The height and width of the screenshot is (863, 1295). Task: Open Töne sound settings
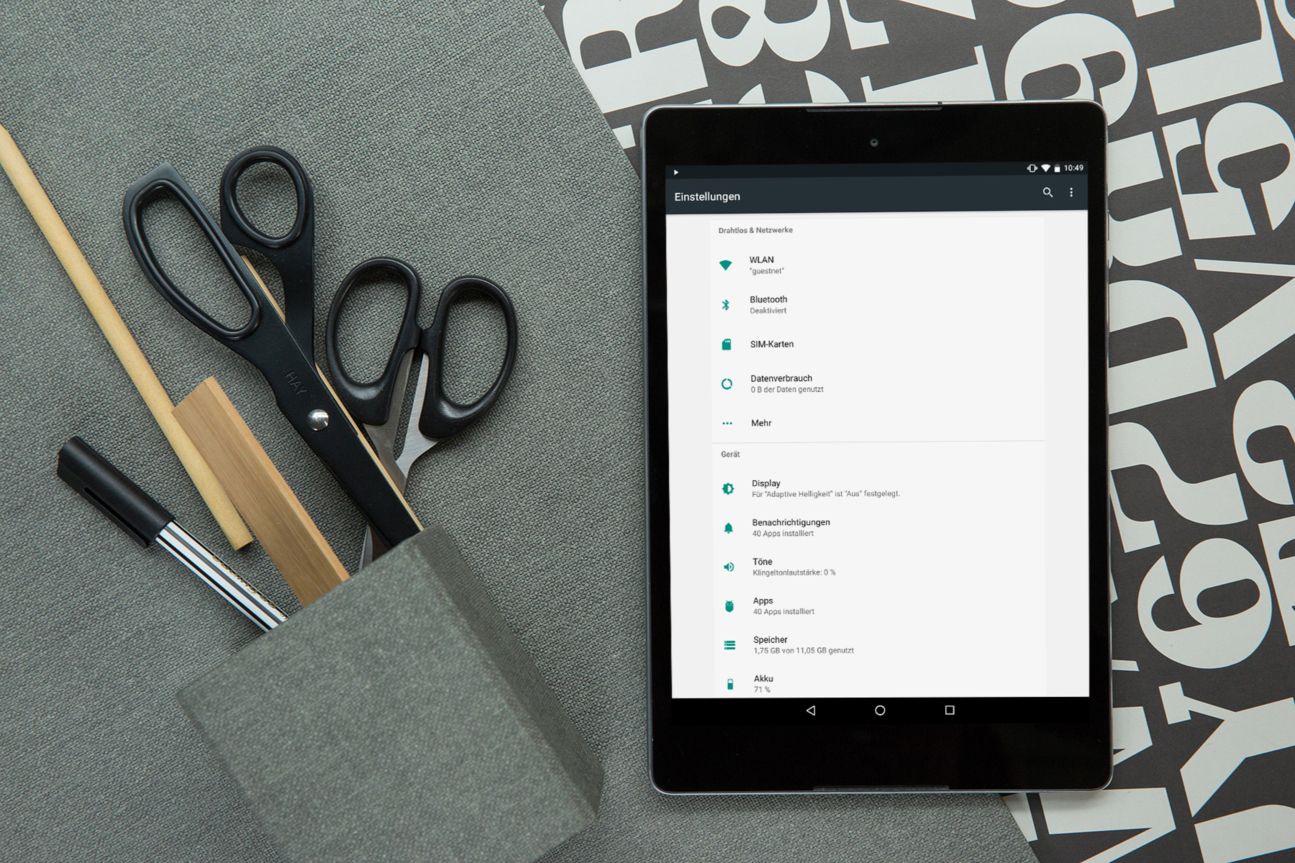pyautogui.click(x=879, y=567)
